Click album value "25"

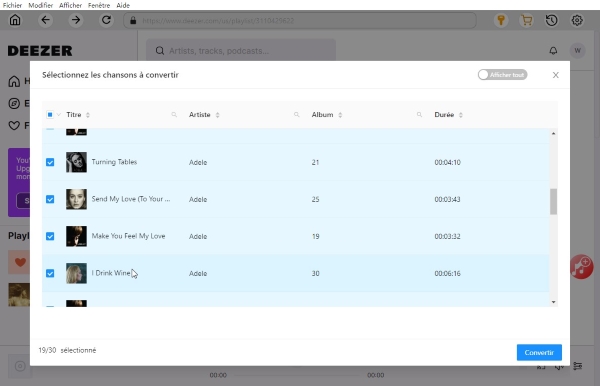point(315,199)
